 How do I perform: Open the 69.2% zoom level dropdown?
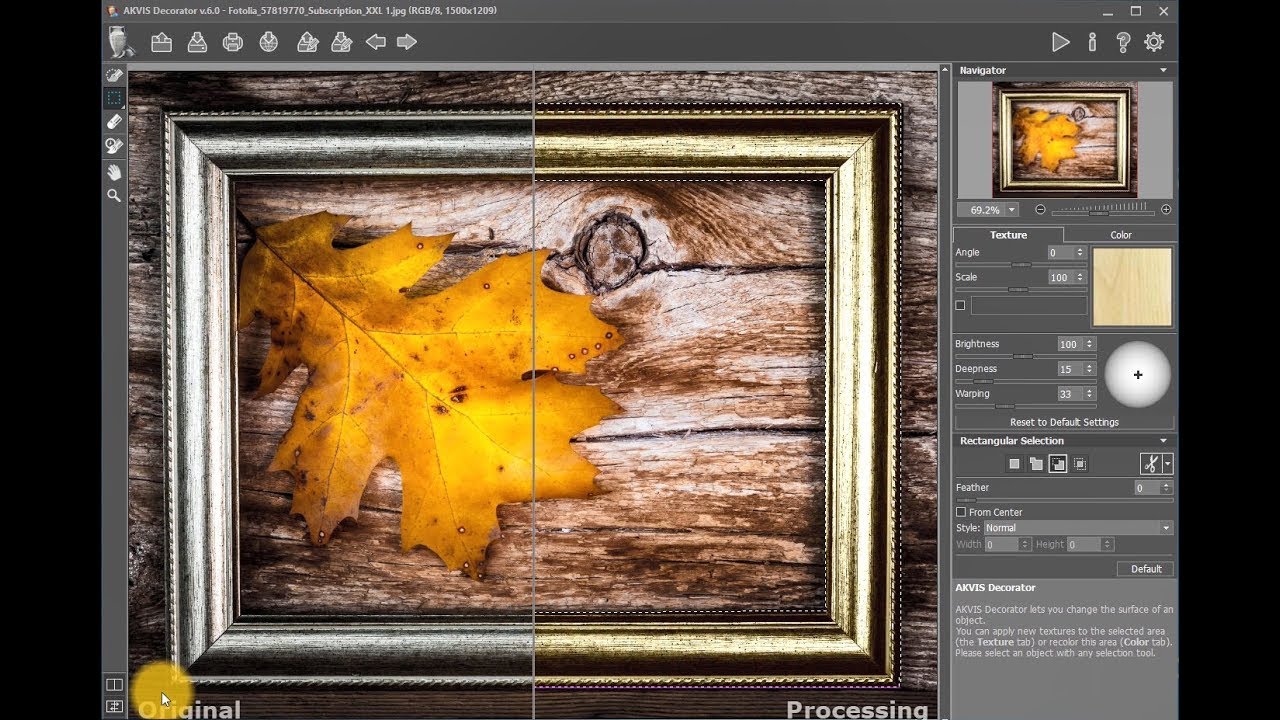(1012, 210)
